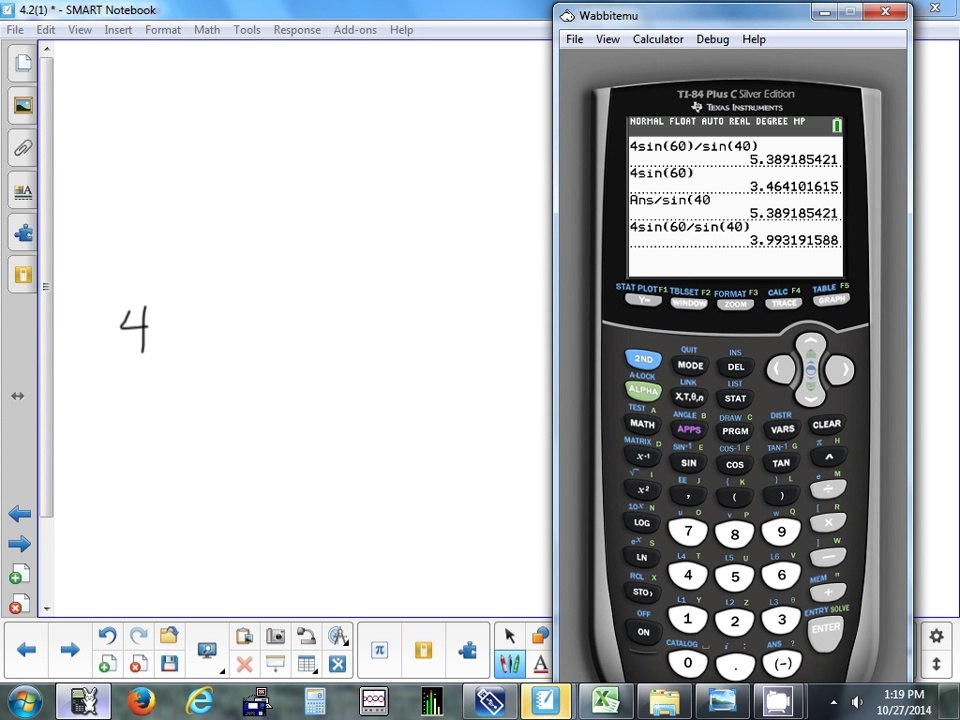Screen dimensions: 960x720
Task: Click the handwritten 4 on the page
Action: [x=134, y=329]
